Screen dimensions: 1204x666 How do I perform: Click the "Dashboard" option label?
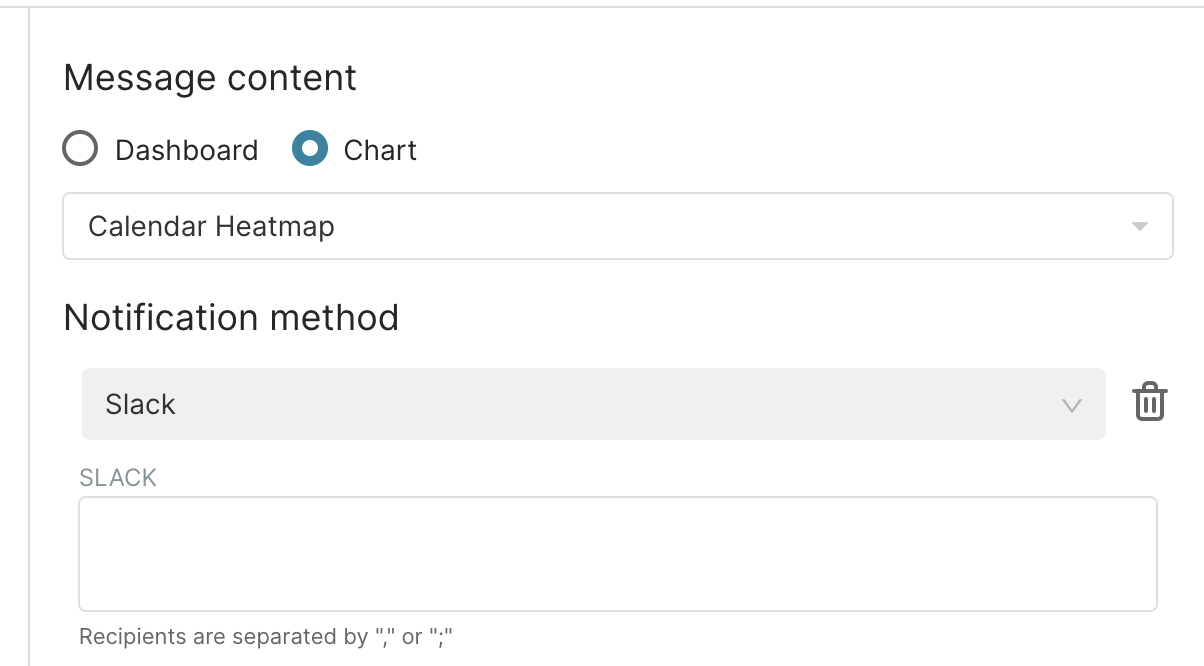[x=186, y=150]
